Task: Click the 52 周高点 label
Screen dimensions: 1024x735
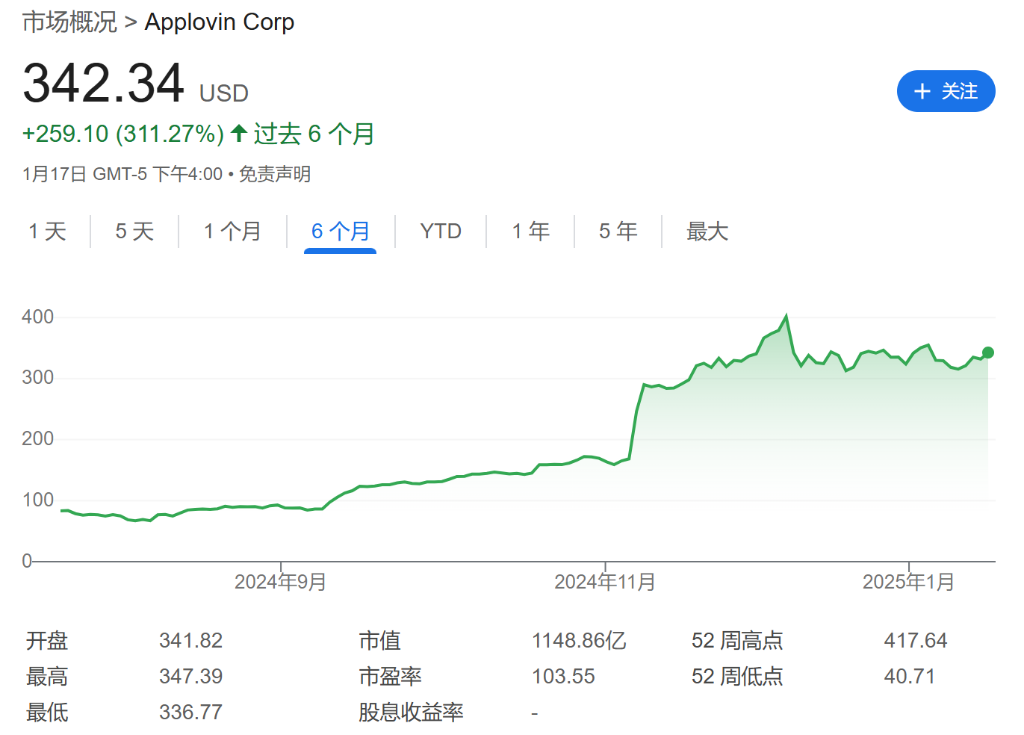Action: pyautogui.click(x=737, y=640)
